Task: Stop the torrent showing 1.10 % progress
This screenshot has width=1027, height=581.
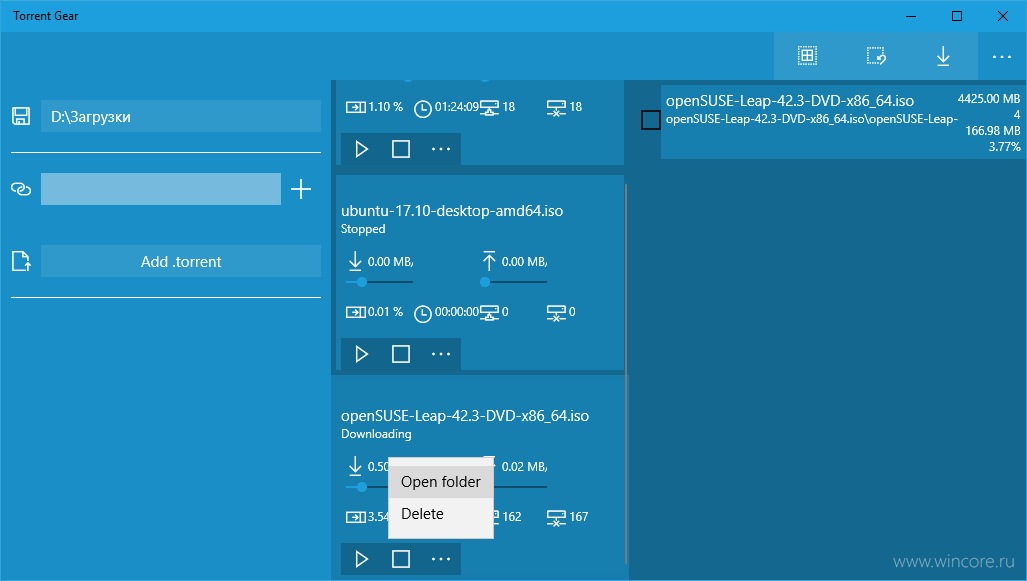Action: pos(401,149)
